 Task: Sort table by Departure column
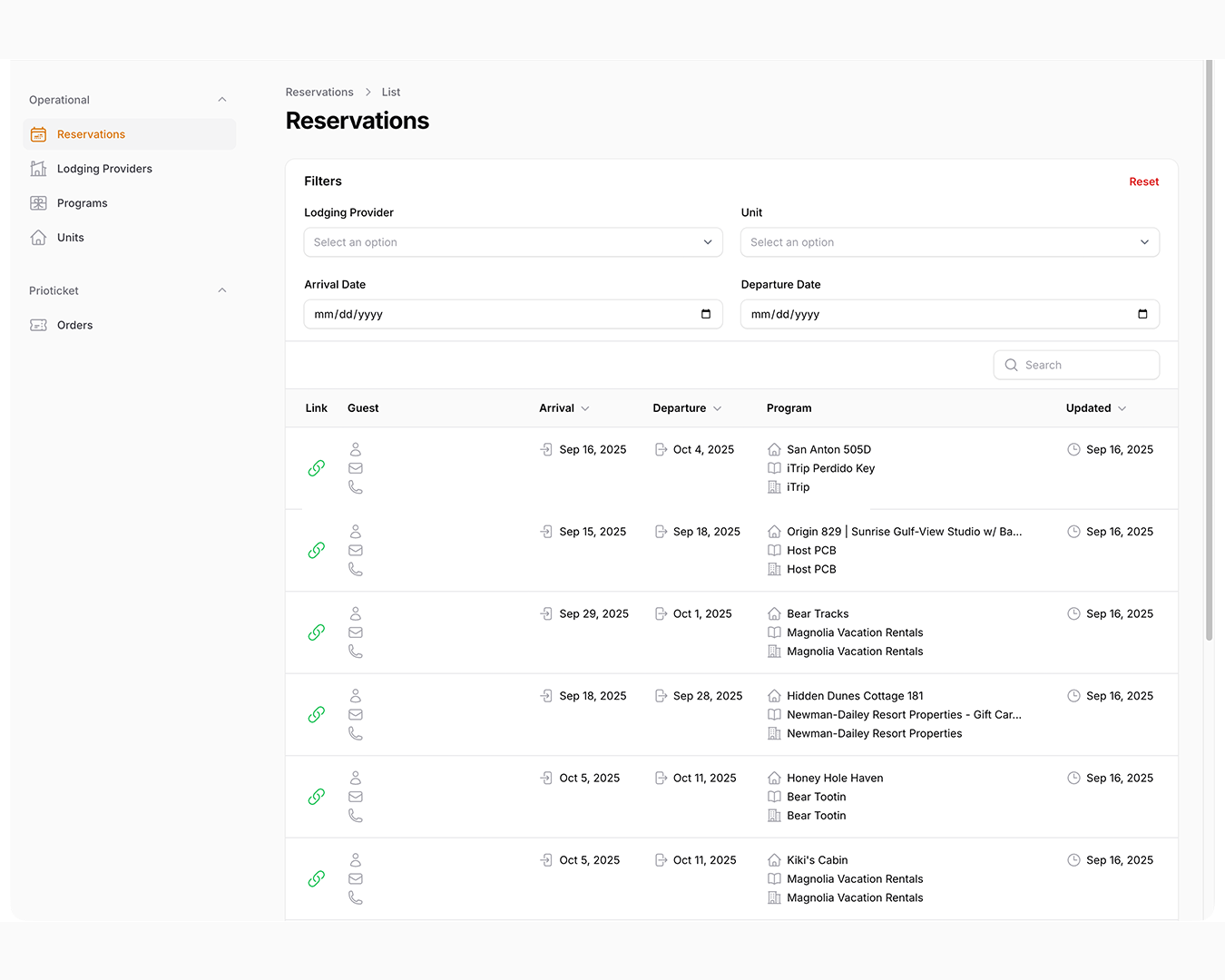point(687,408)
